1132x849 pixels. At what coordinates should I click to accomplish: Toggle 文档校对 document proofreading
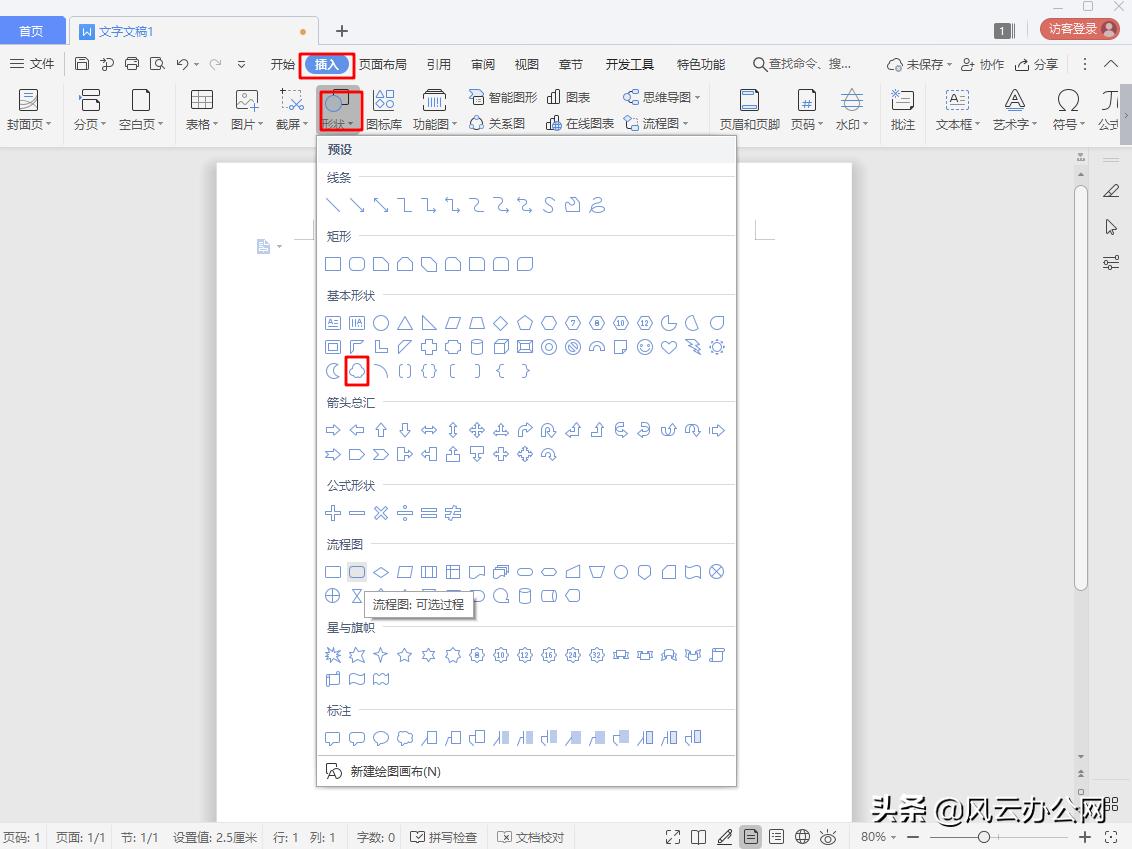pyautogui.click(x=531, y=837)
